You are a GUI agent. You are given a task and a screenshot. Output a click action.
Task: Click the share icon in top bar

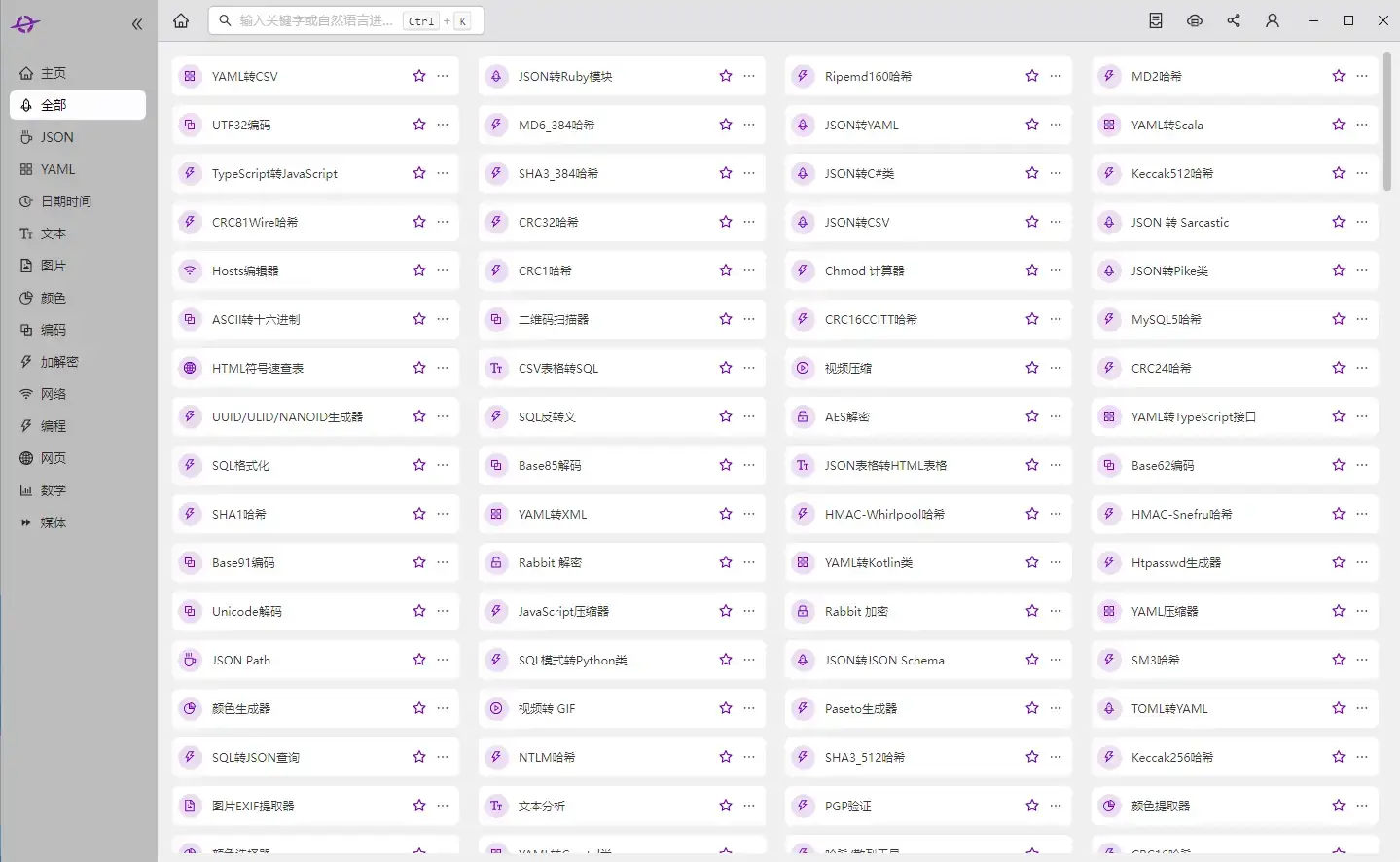coord(1234,20)
